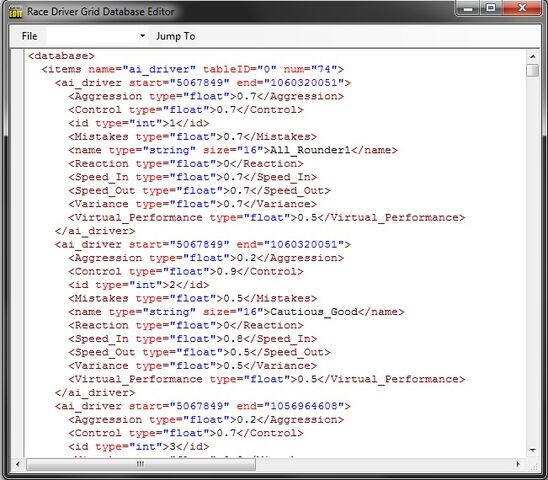
Task: Click the window resize grip corner
Action: tap(534, 466)
